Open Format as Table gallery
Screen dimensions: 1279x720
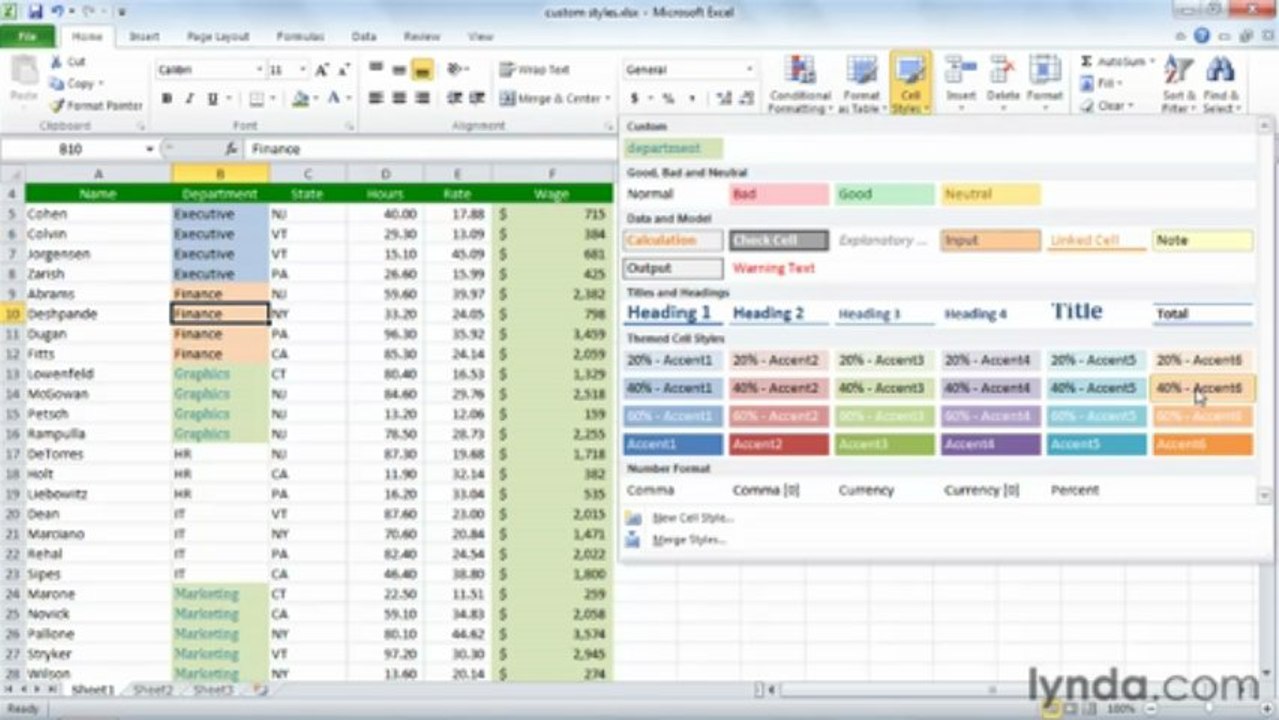pos(861,84)
